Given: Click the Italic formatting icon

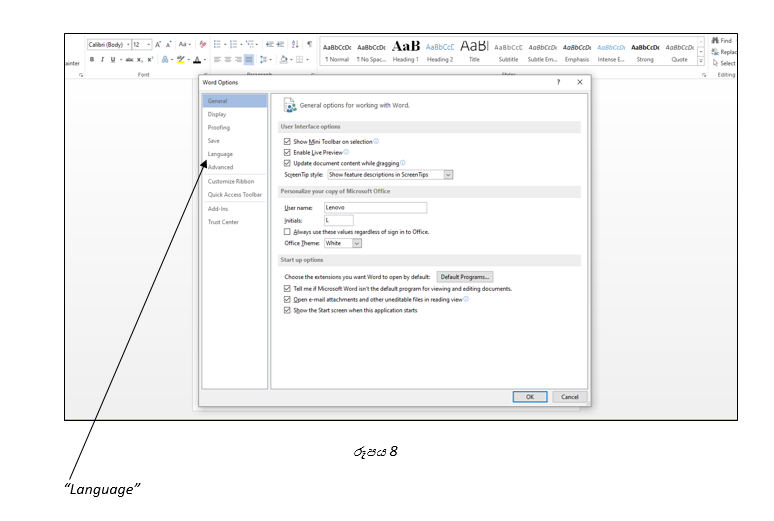Looking at the screenshot, I should (102, 60).
